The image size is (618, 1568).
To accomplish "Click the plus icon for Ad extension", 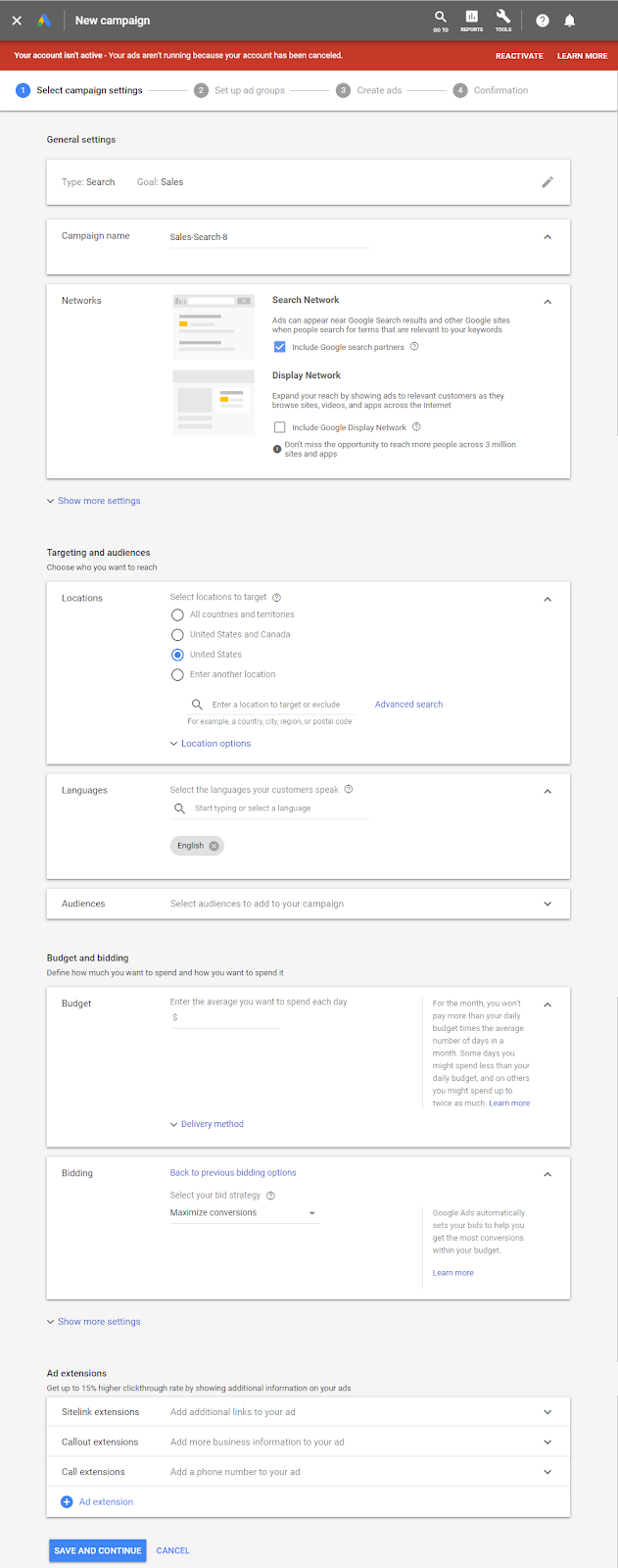I will (67, 1501).
